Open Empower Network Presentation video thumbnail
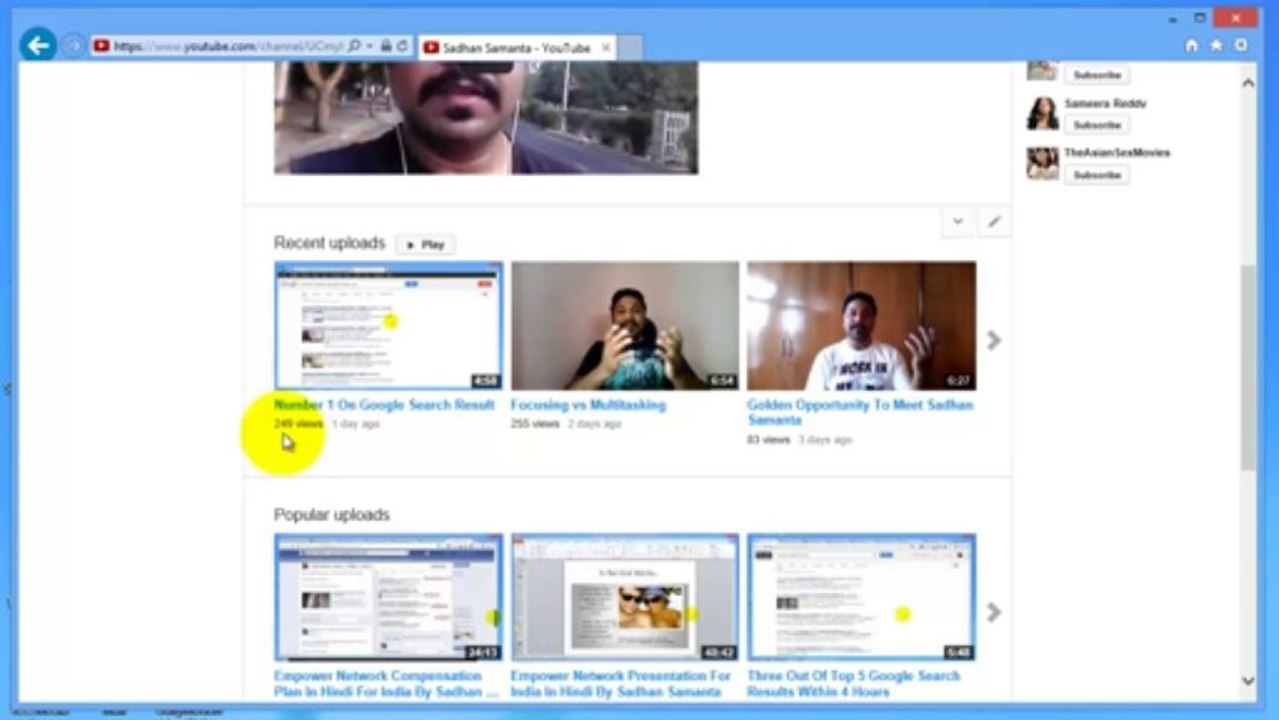 (625, 597)
